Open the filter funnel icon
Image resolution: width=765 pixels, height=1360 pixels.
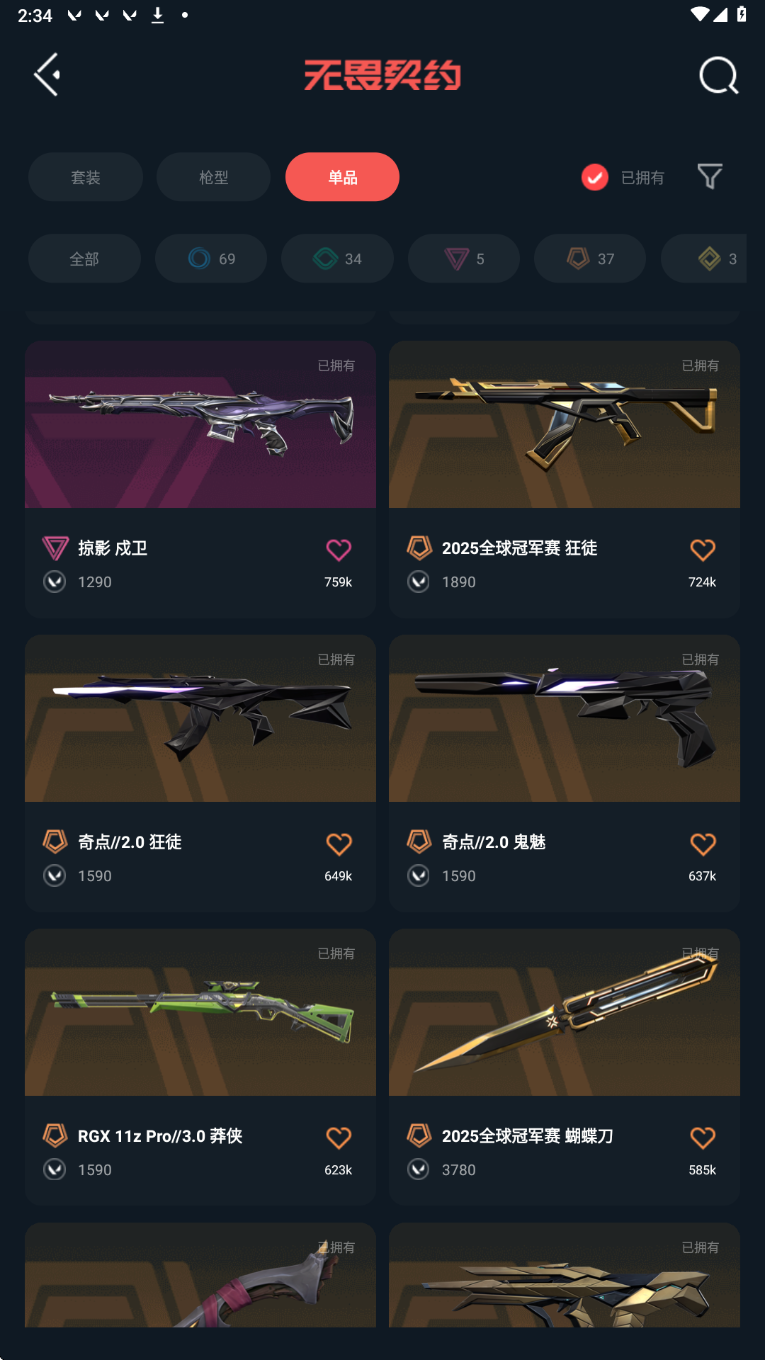point(709,177)
